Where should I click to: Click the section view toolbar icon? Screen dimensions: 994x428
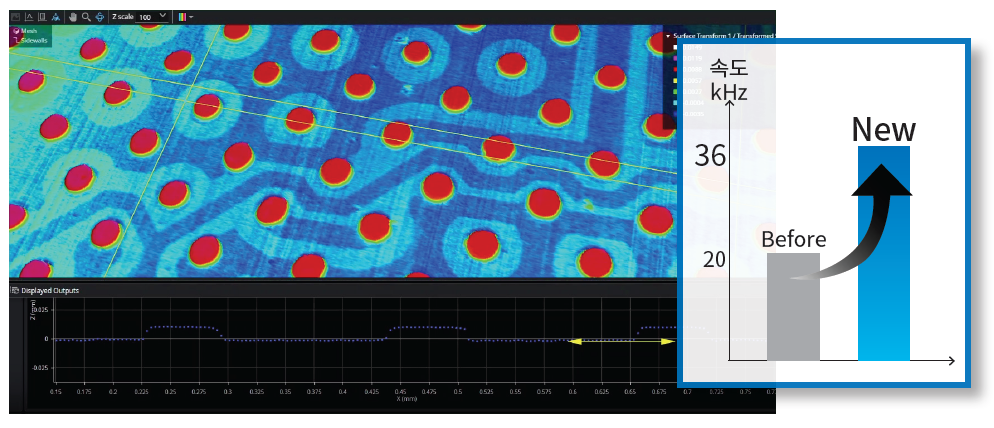(x=42, y=17)
